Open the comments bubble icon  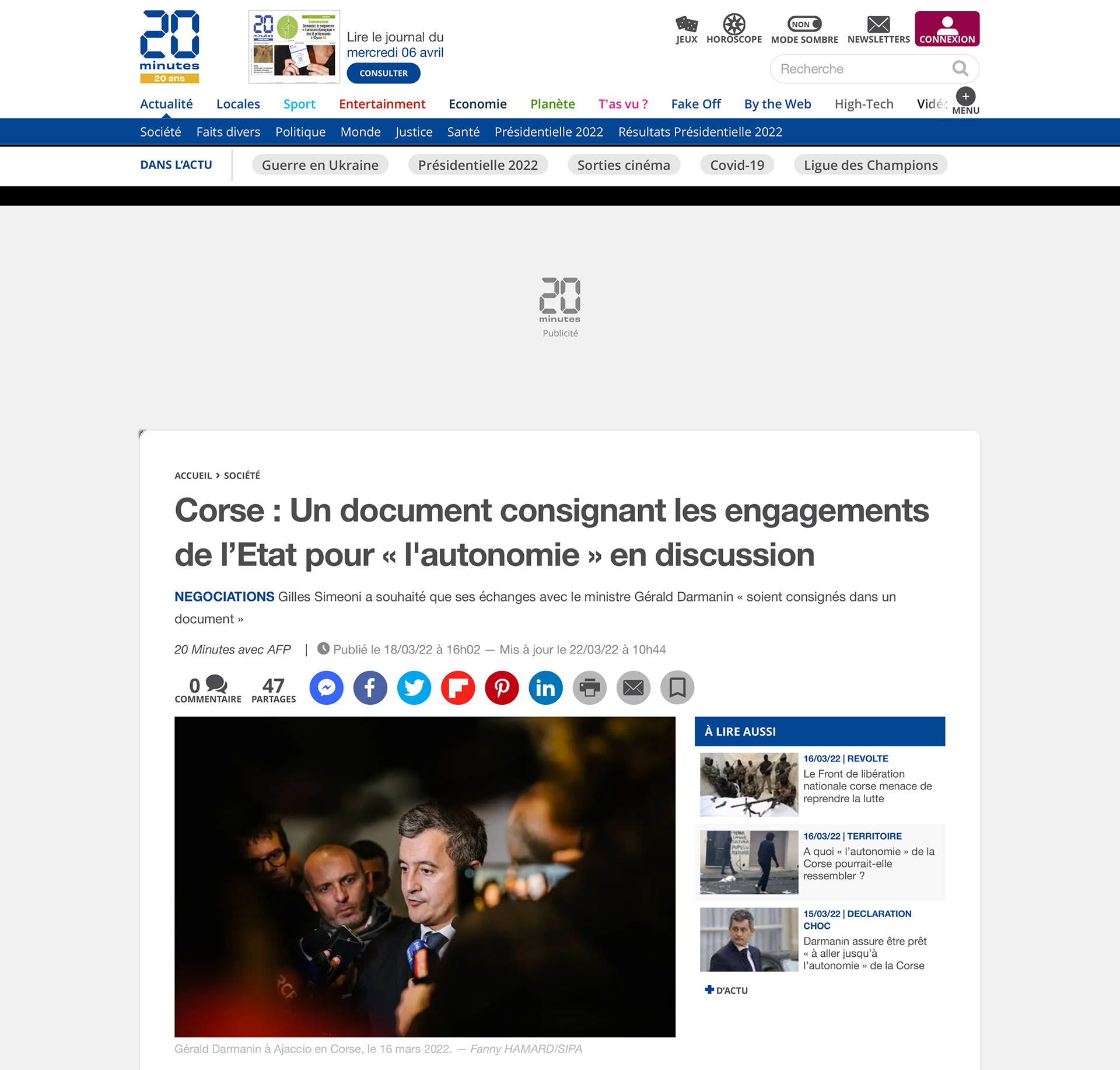click(216, 684)
